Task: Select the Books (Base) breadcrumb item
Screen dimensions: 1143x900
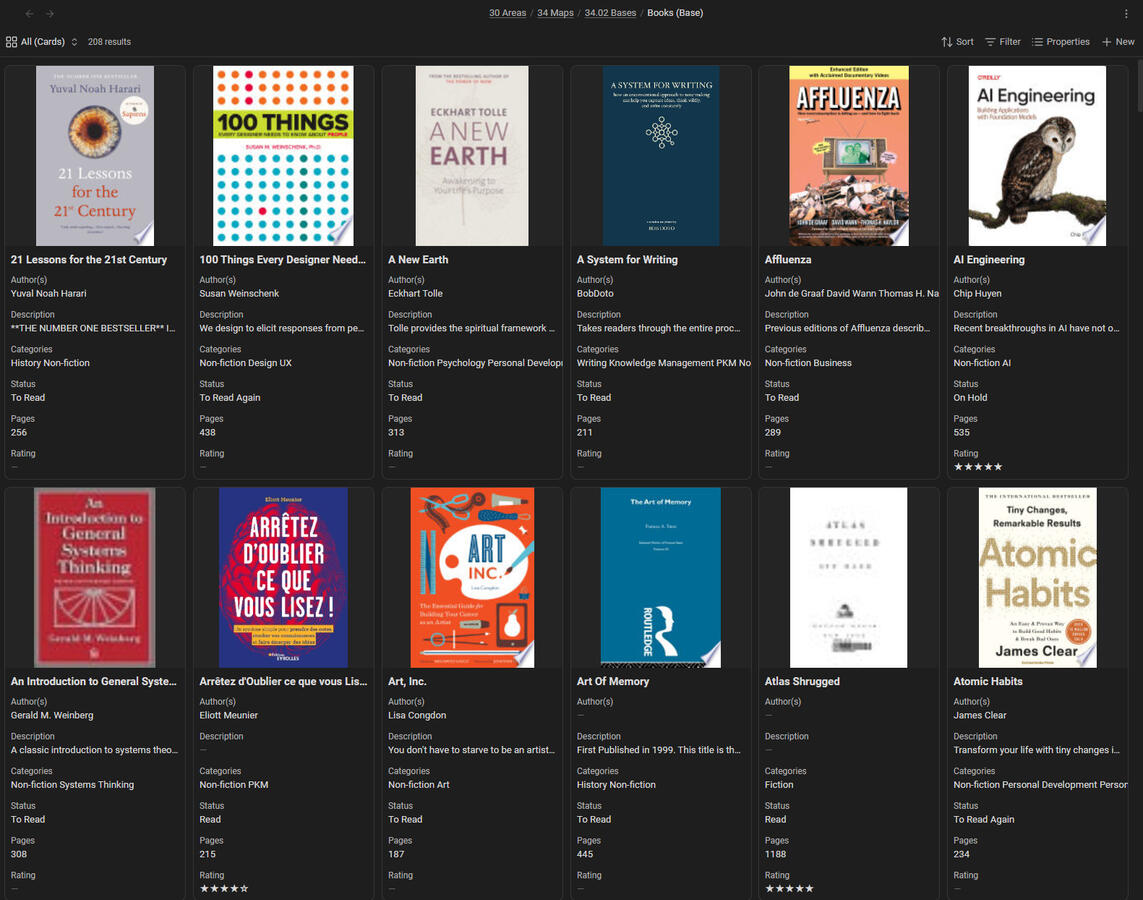Action: tap(674, 13)
